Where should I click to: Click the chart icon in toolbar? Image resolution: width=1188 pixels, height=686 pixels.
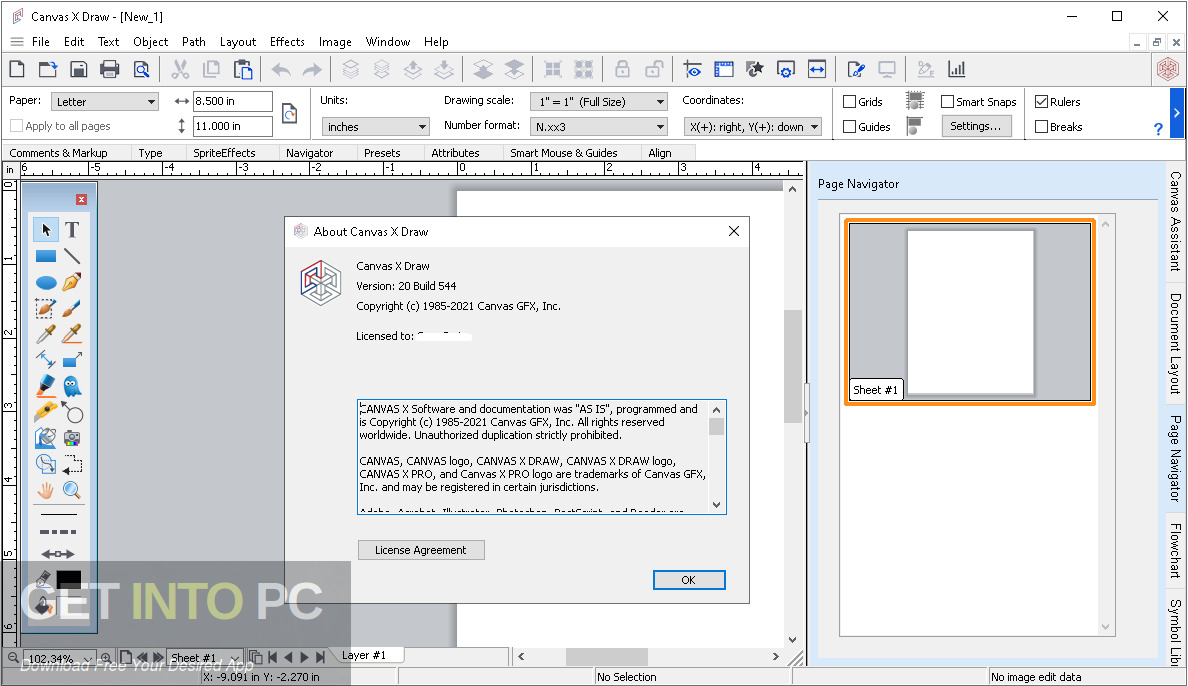957,70
